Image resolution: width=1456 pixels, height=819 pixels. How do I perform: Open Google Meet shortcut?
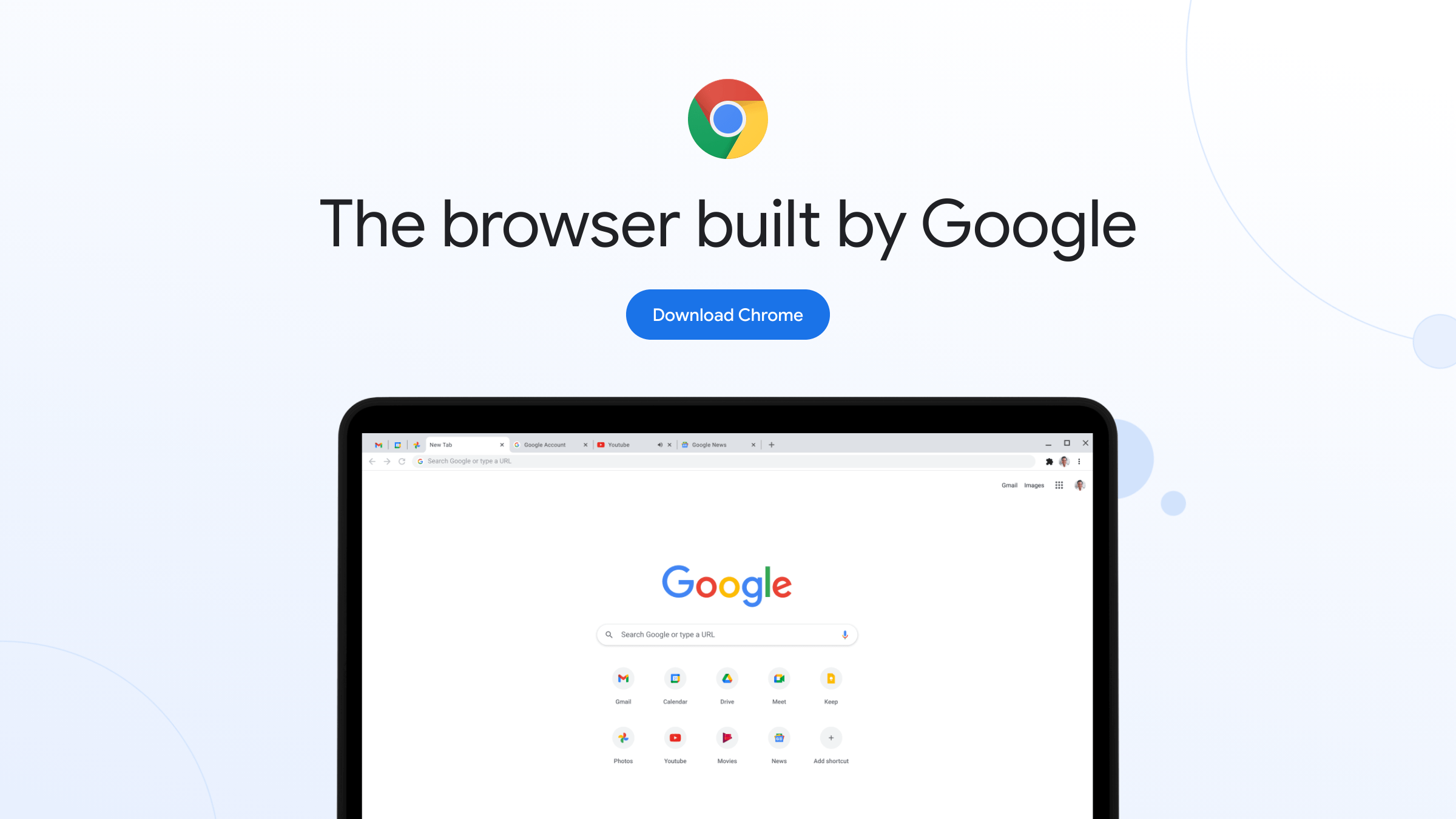(779, 679)
